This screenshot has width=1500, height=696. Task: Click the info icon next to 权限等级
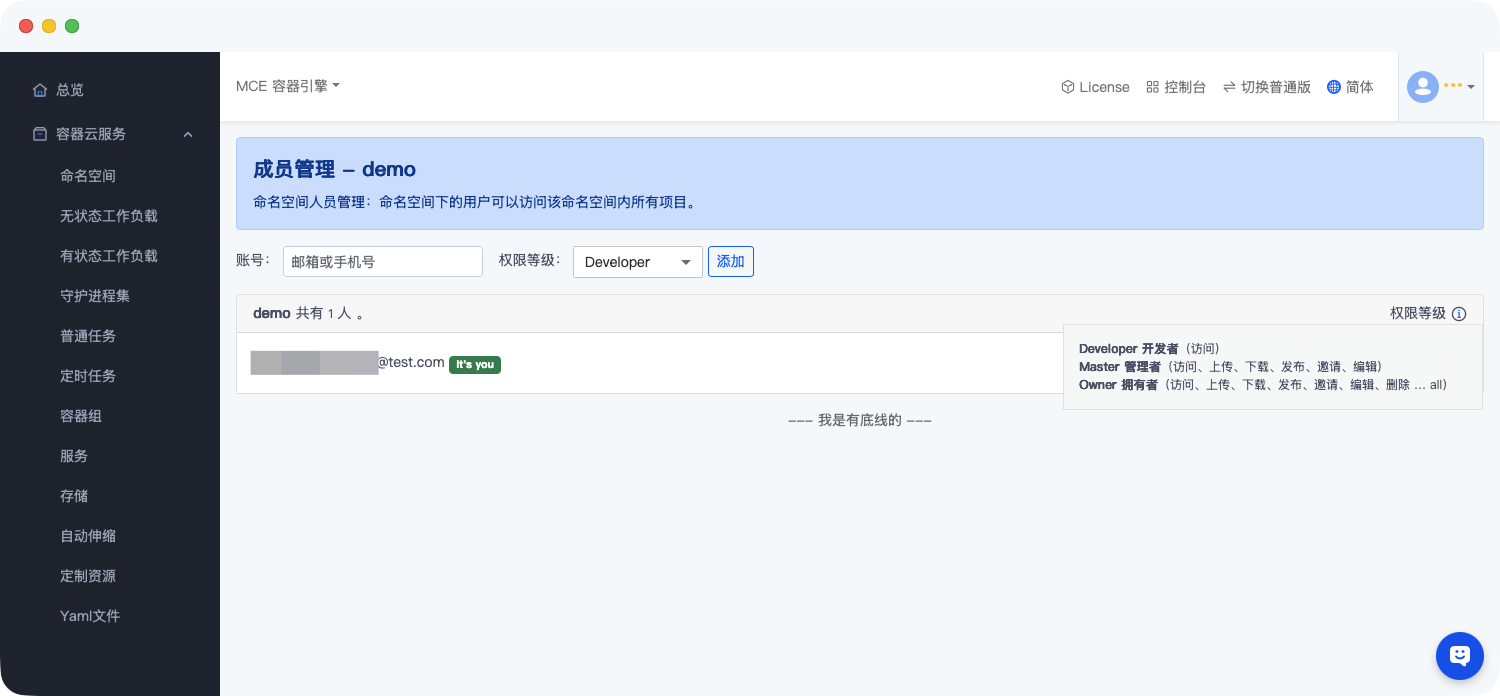coord(1459,314)
